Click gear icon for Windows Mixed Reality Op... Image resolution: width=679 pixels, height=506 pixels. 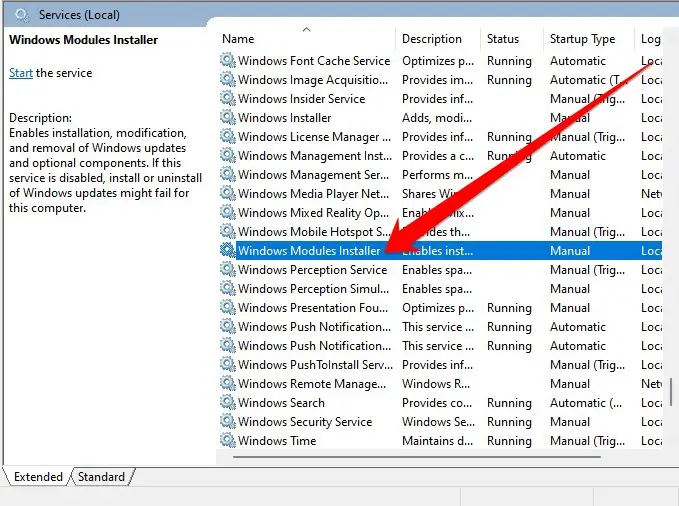(x=227, y=213)
